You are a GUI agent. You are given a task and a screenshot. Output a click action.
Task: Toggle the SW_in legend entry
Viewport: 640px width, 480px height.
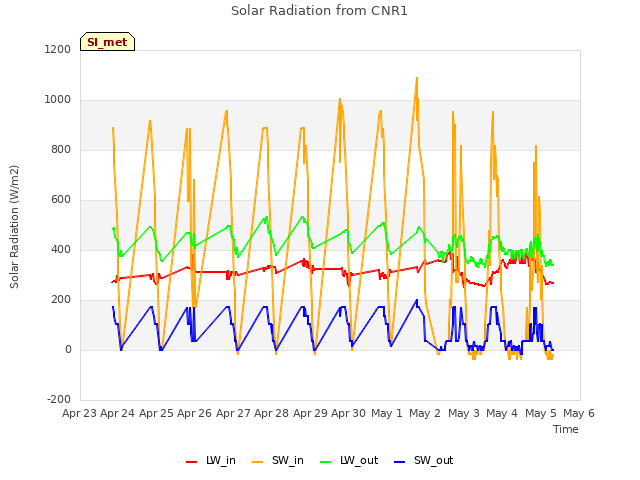pos(278,460)
